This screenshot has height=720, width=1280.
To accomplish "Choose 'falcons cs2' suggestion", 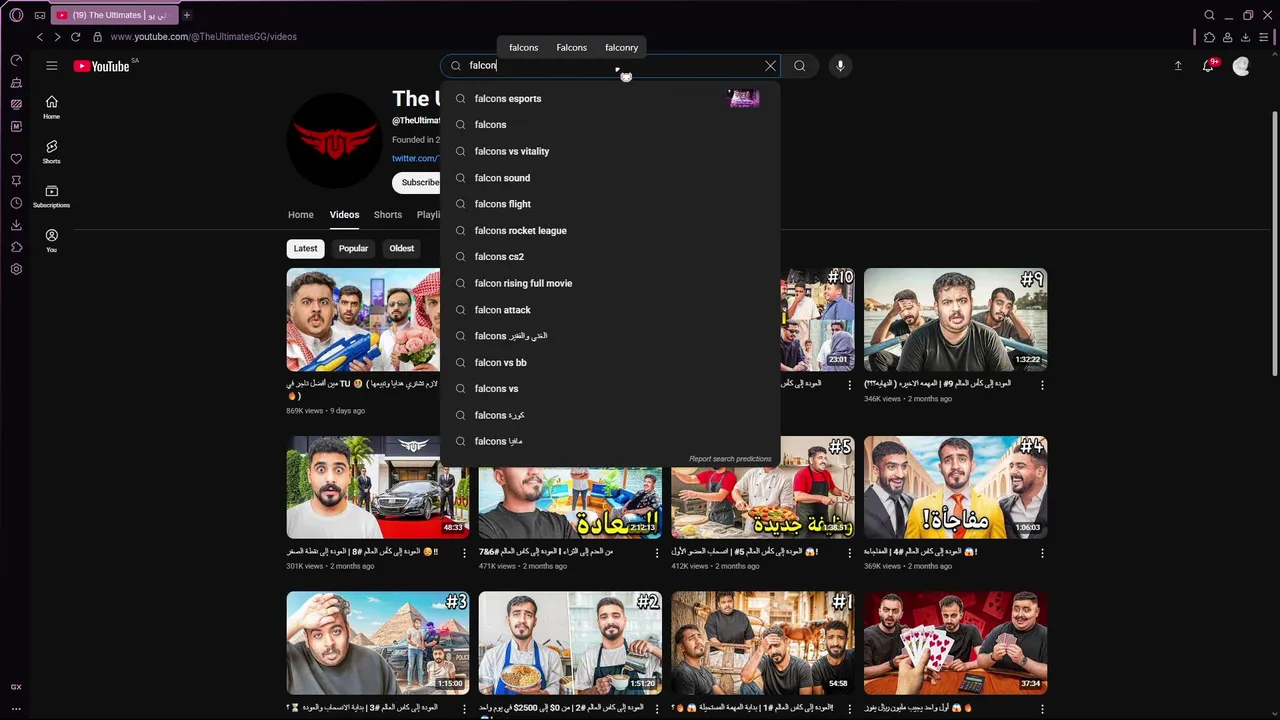I will click(x=610, y=257).
